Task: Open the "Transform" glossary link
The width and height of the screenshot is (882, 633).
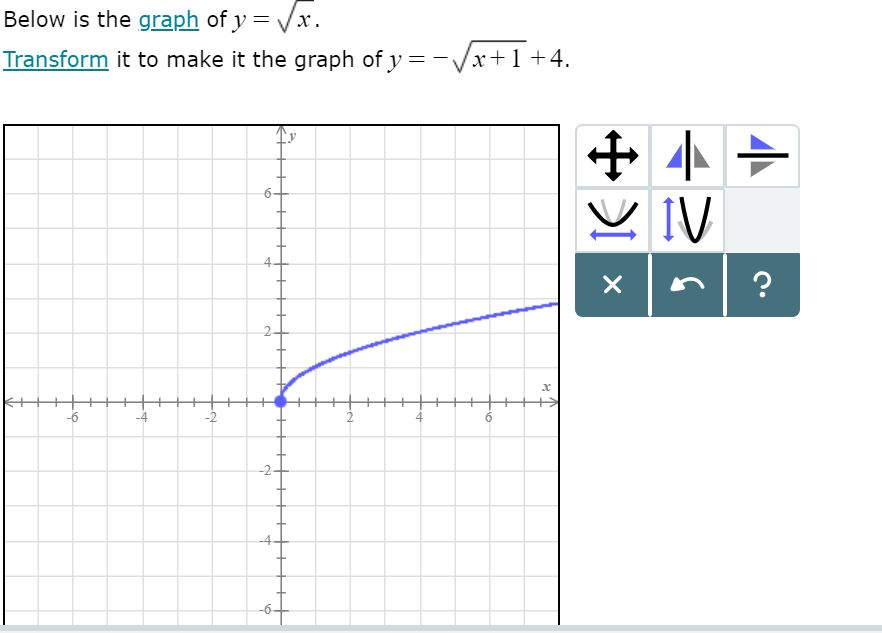Action: [x=55, y=60]
